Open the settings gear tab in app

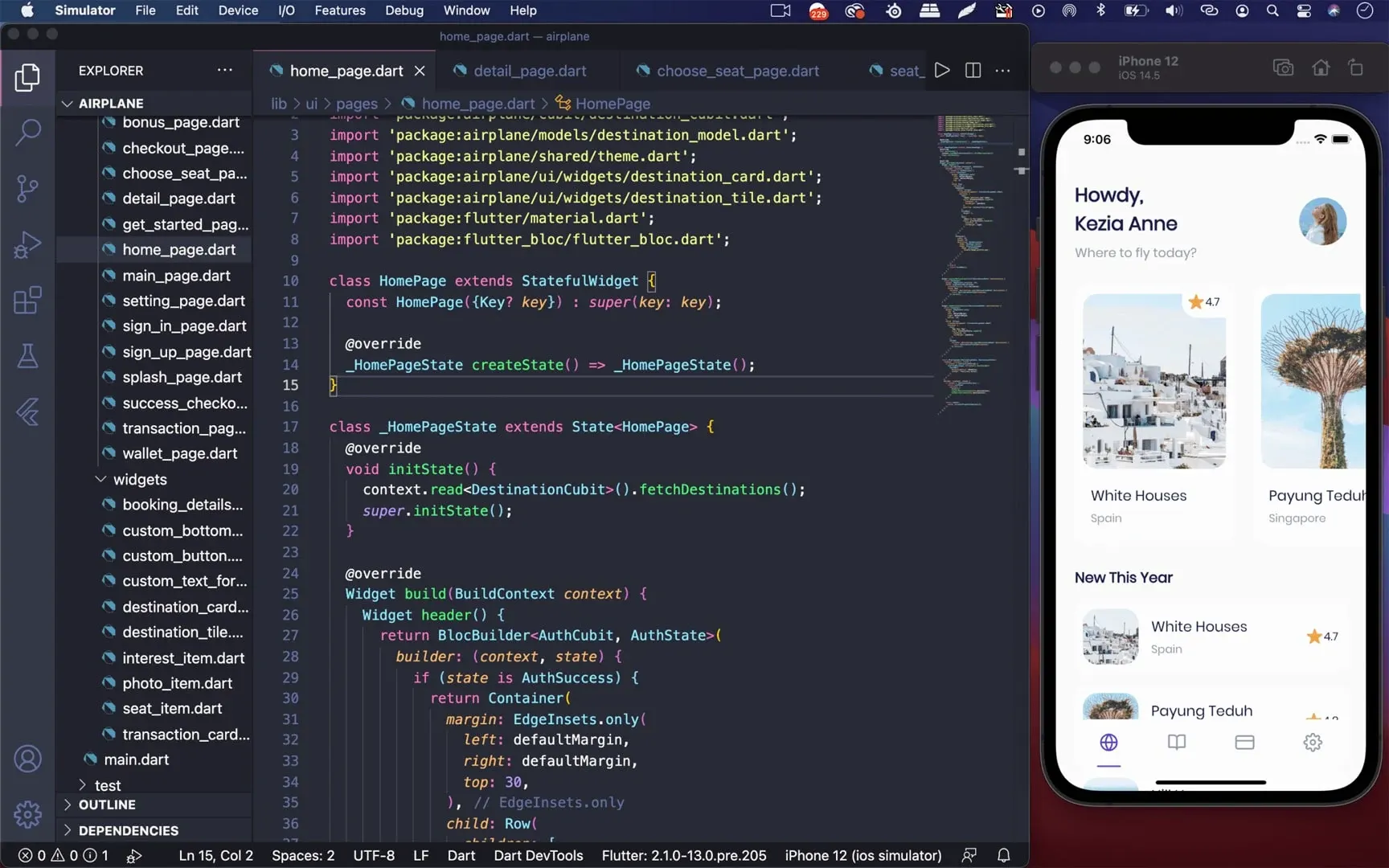click(1313, 742)
